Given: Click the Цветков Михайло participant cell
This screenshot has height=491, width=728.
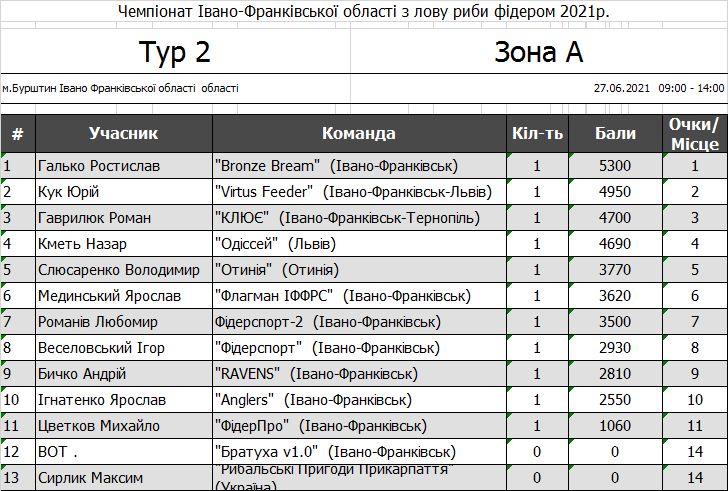Looking at the screenshot, I should click(124, 426).
